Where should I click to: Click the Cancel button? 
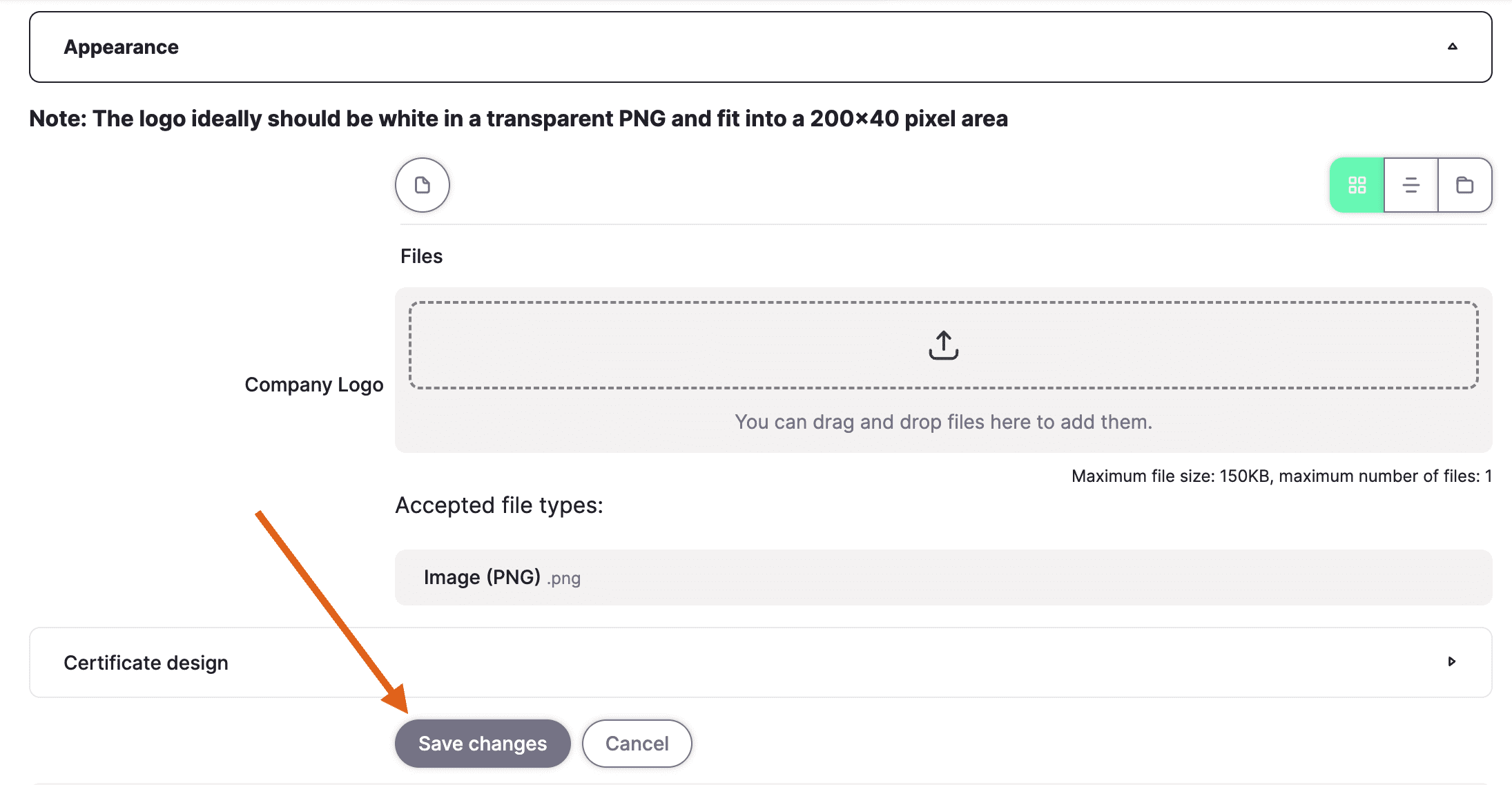[637, 744]
